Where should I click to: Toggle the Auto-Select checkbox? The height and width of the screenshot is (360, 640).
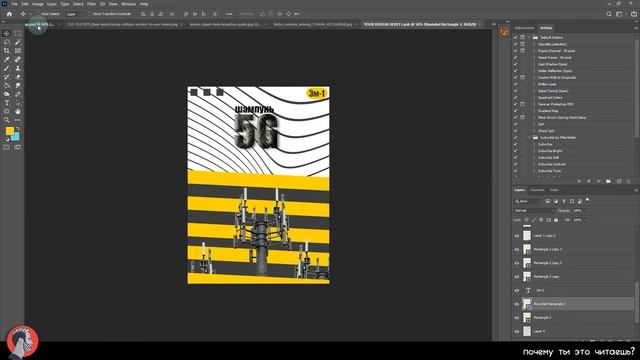pos(38,14)
